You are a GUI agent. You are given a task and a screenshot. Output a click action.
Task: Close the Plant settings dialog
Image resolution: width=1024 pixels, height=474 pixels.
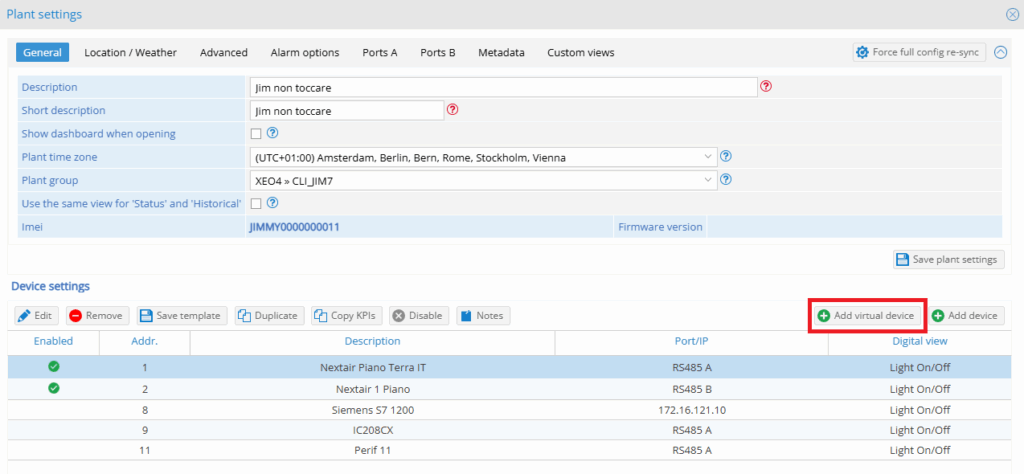(1012, 14)
